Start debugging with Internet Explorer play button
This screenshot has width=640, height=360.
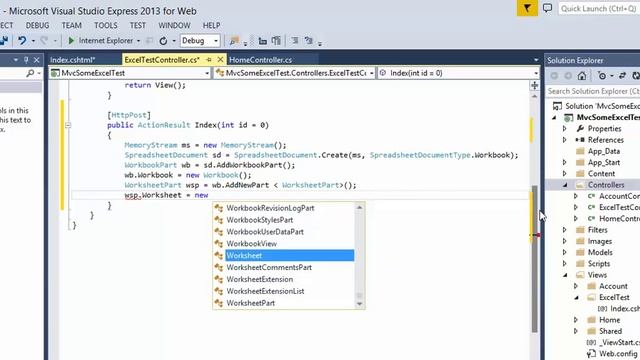coord(71,40)
